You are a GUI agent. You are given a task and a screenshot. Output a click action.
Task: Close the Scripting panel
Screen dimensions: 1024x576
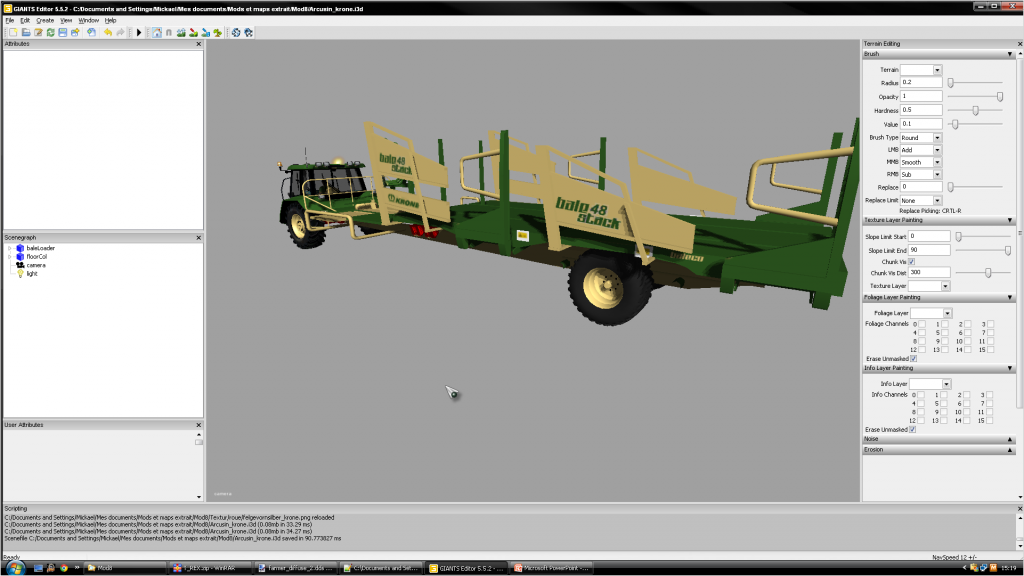click(x=1019, y=508)
